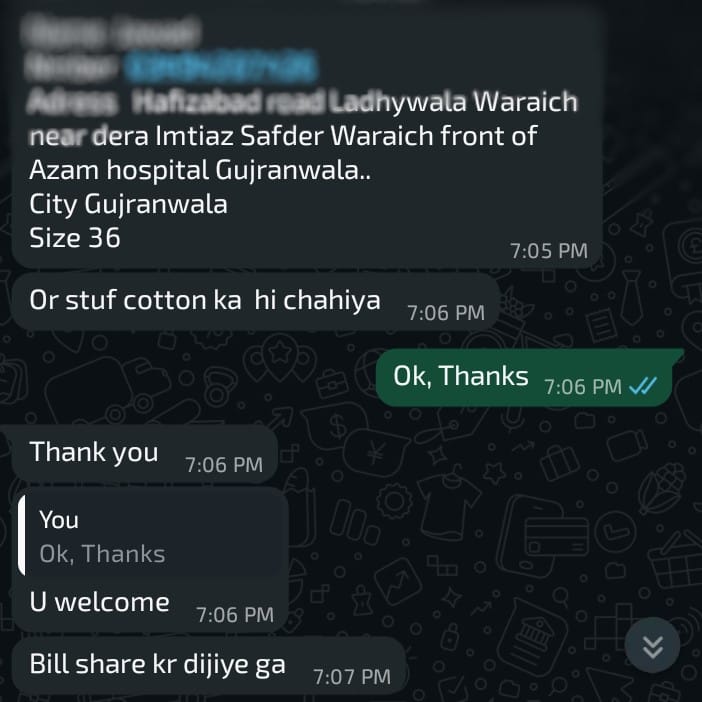Tap the address message with Size 36
Image resolution: width=702 pixels, height=702 pixels.
coord(307,137)
